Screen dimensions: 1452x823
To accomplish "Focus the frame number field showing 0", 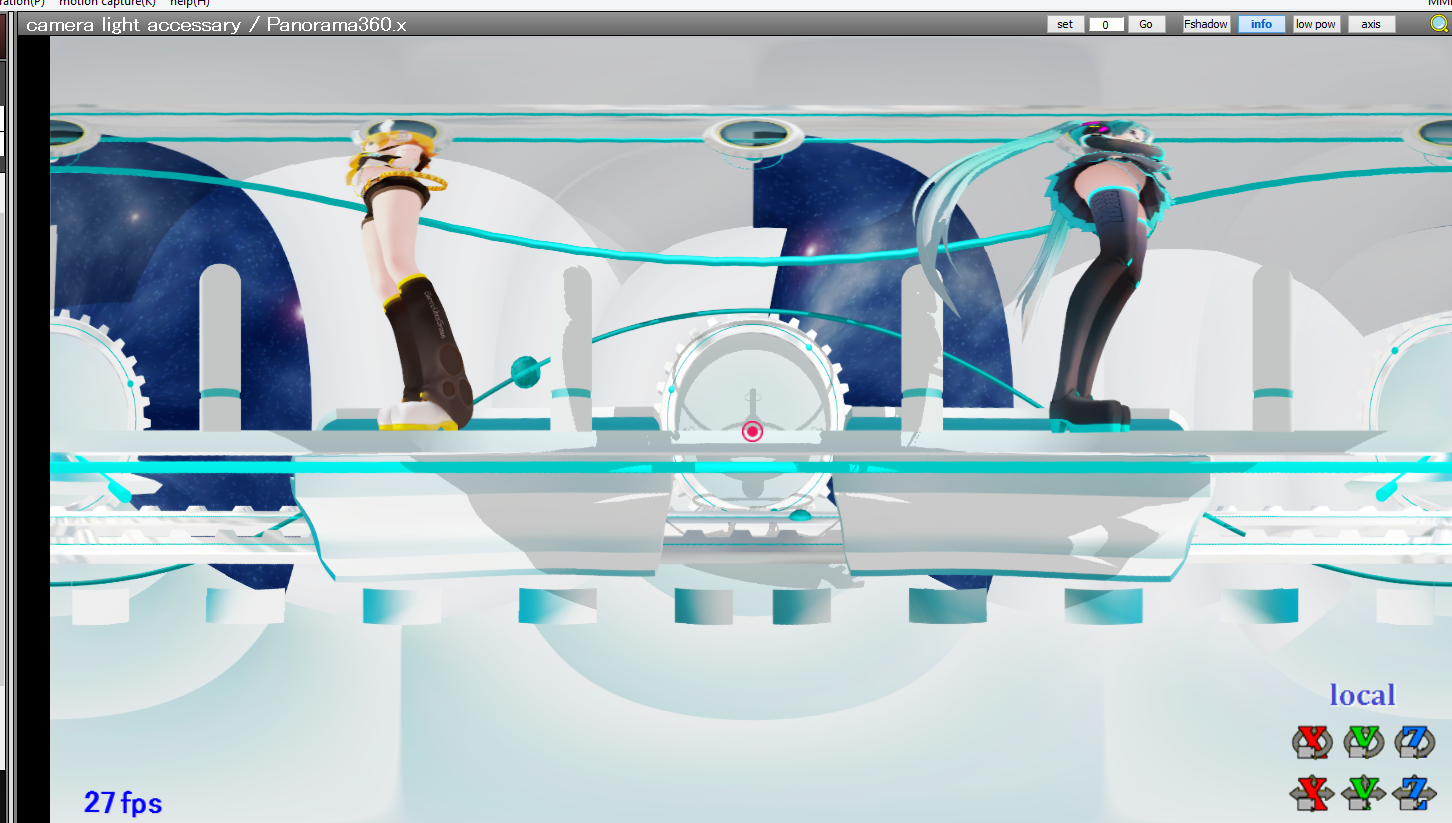I will tap(1106, 24).
